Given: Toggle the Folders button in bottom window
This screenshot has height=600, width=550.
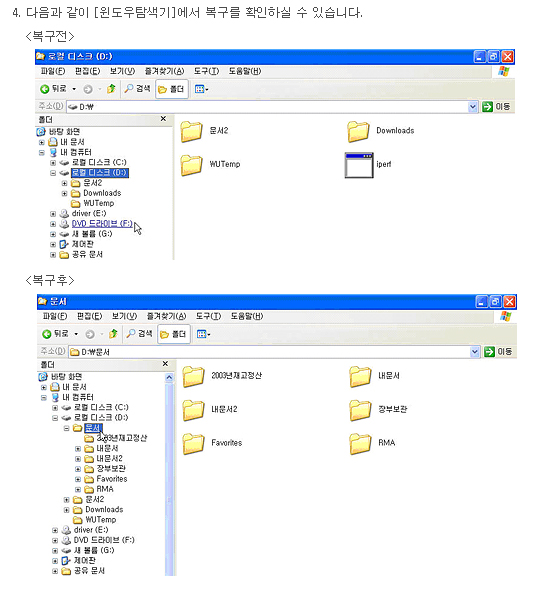Looking at the screenshot, I should tap(173, 334).
